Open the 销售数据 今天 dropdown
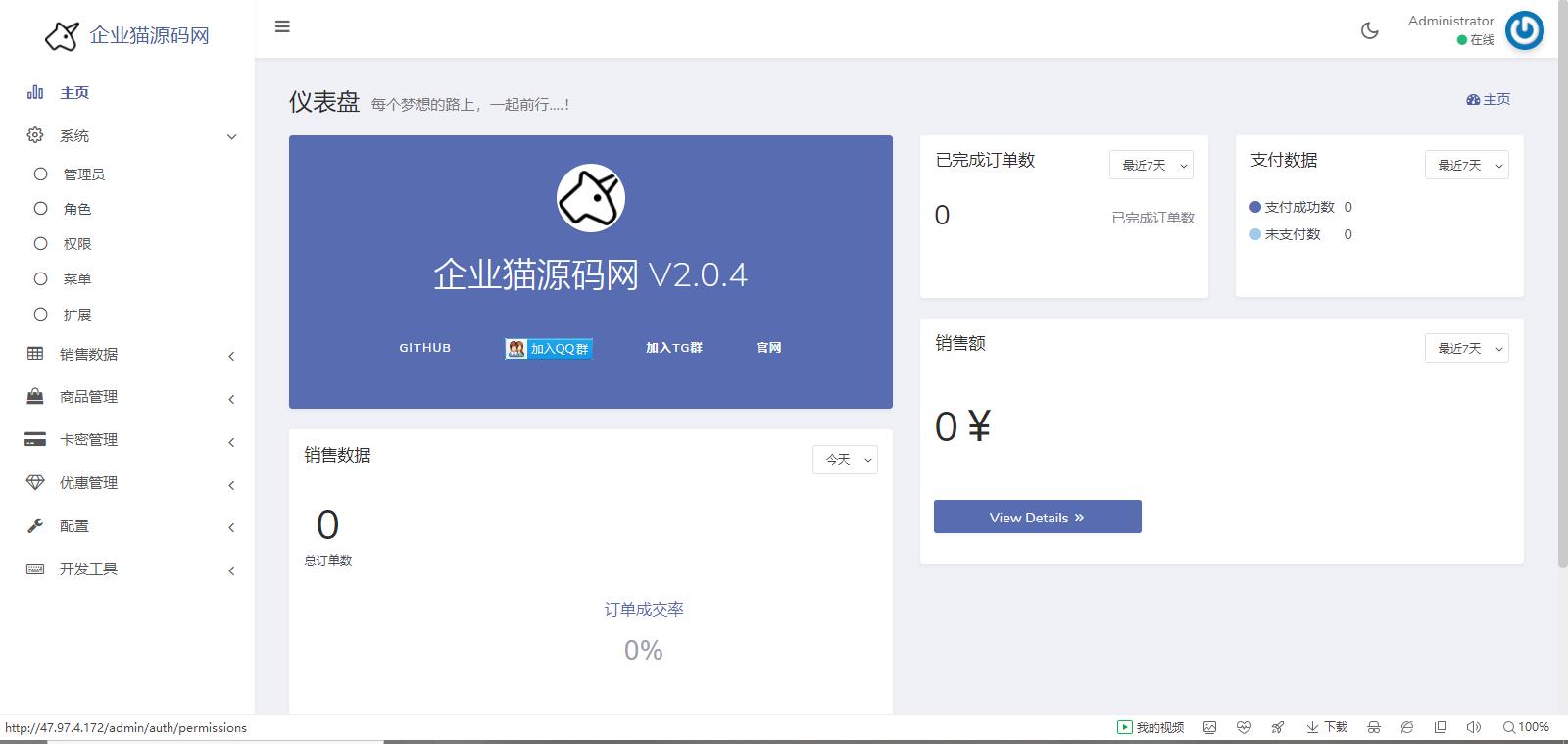Viewport: 1568px width, 744px height. point(845,459)
